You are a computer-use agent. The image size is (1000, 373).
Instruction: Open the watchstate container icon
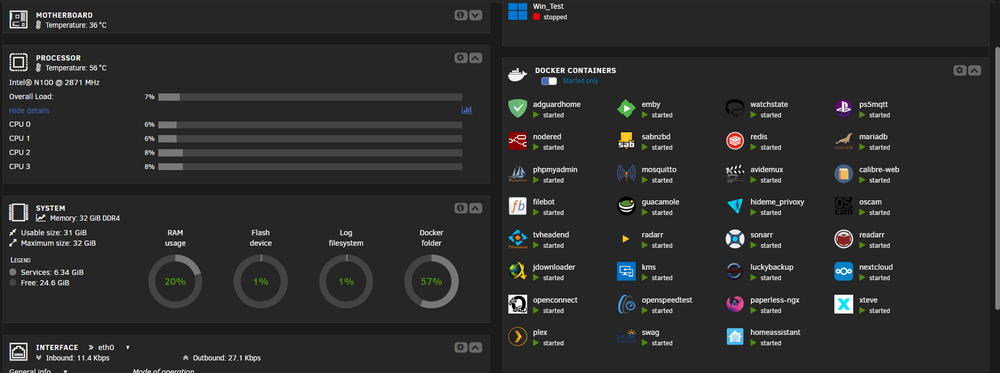(735, 109)
